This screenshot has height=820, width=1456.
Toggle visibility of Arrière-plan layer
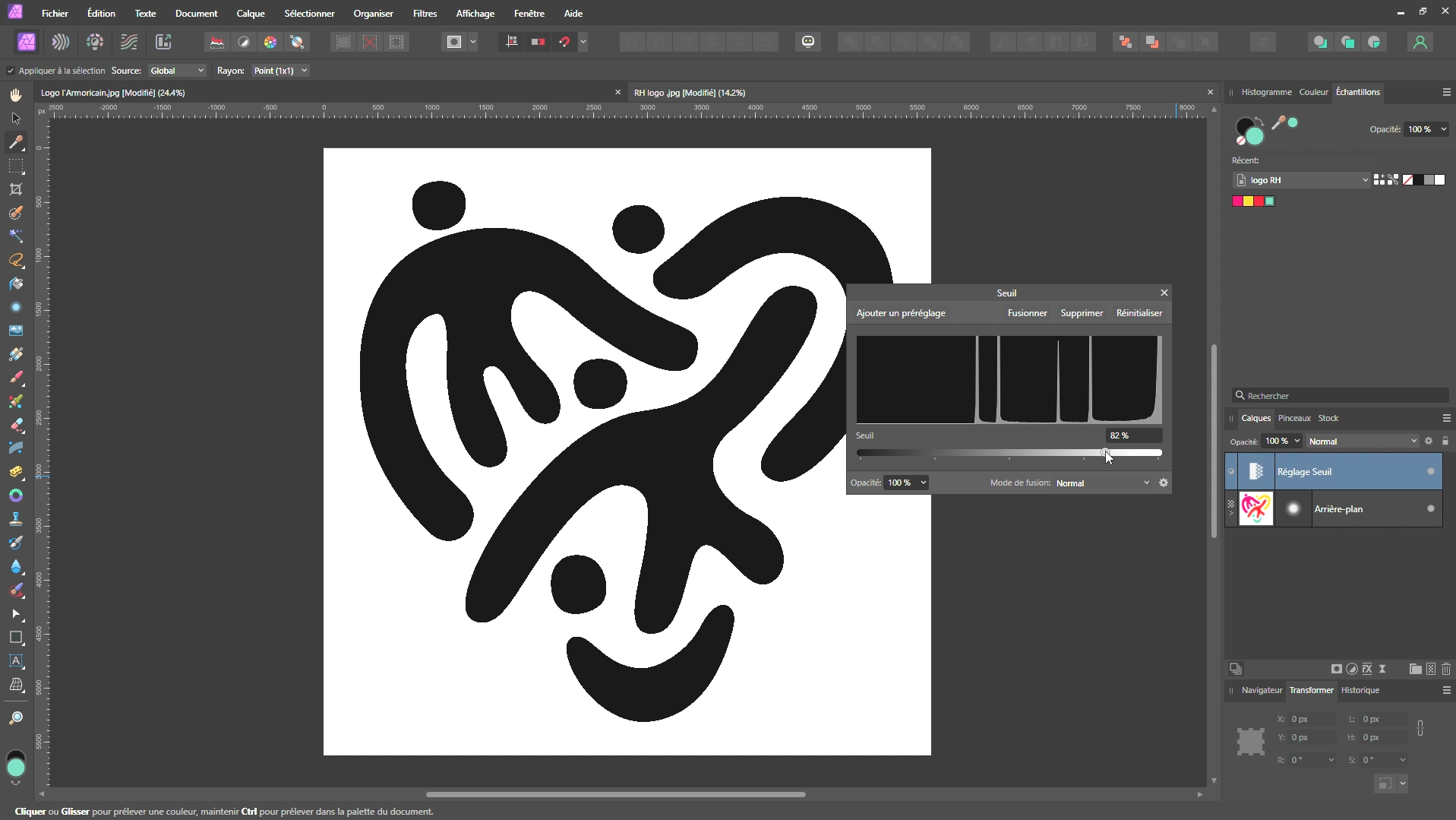[x=1430, y=509]
